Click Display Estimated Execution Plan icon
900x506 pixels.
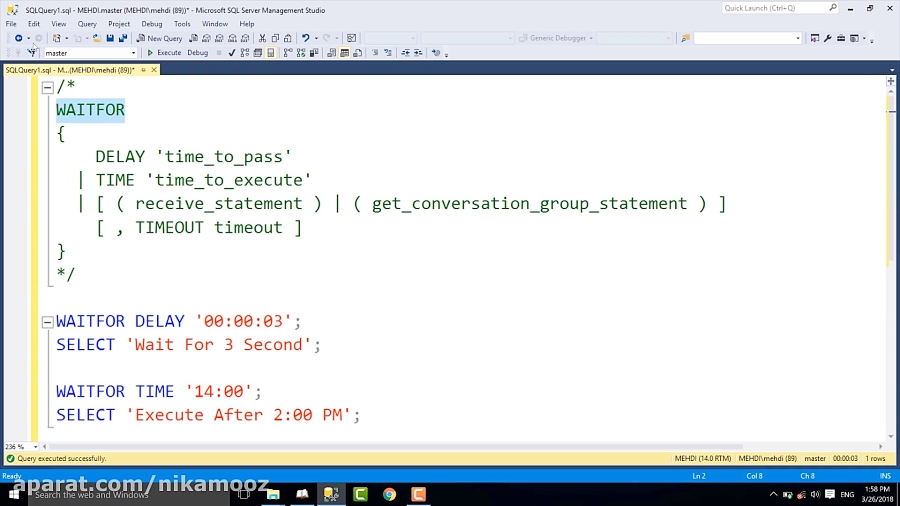point(245,53)
